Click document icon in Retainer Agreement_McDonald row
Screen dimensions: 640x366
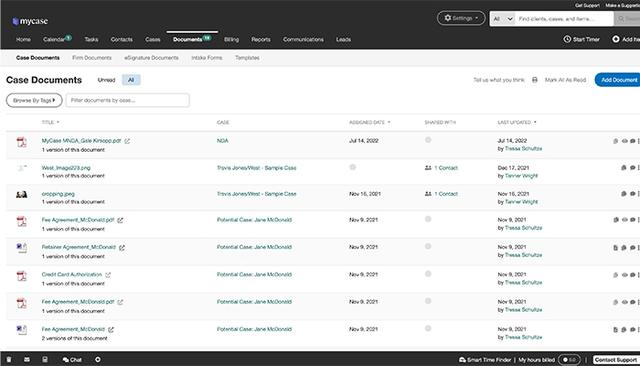coord(616,248)
